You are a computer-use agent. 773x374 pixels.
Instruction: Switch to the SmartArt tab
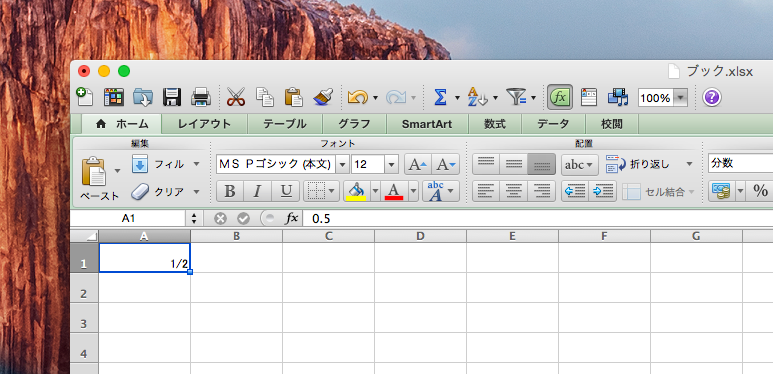[x=427, y=124]
